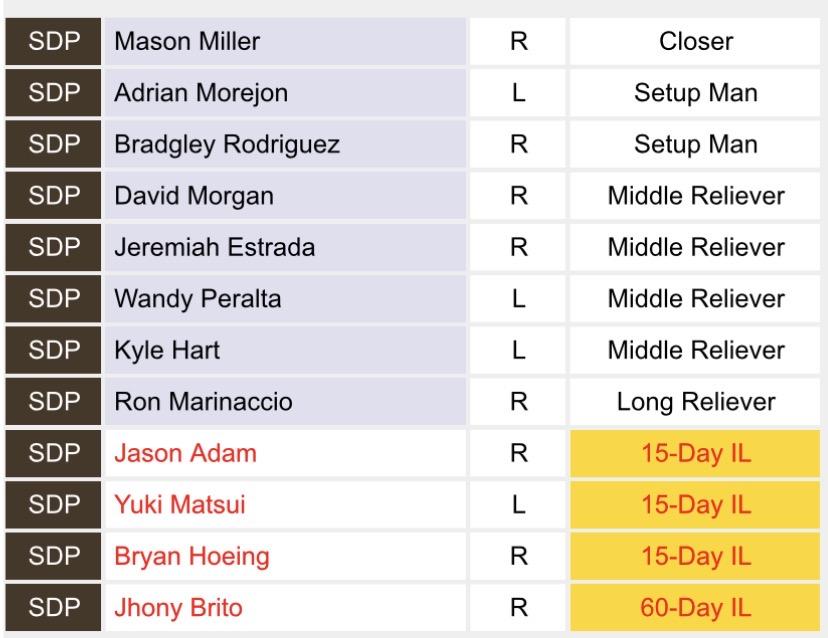Open injured pitcher Jason Adam's page
The width and height of the screenshot is (828, 638).
[x=185, y=453]
